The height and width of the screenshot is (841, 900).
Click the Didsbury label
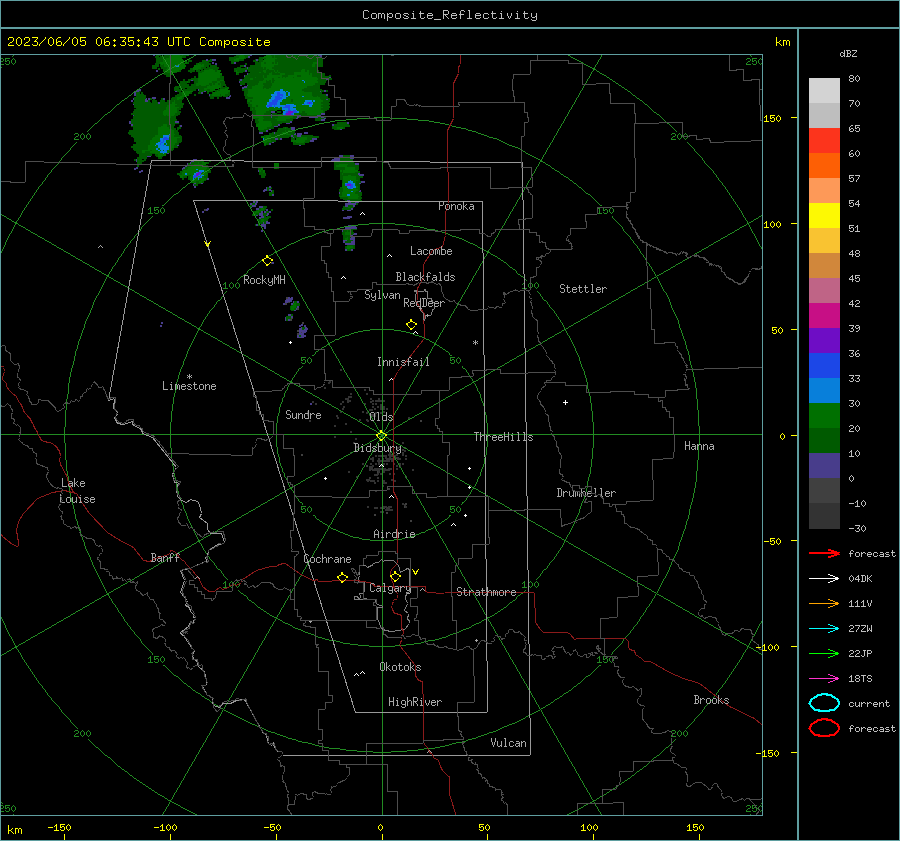click(x=377, y=448)
